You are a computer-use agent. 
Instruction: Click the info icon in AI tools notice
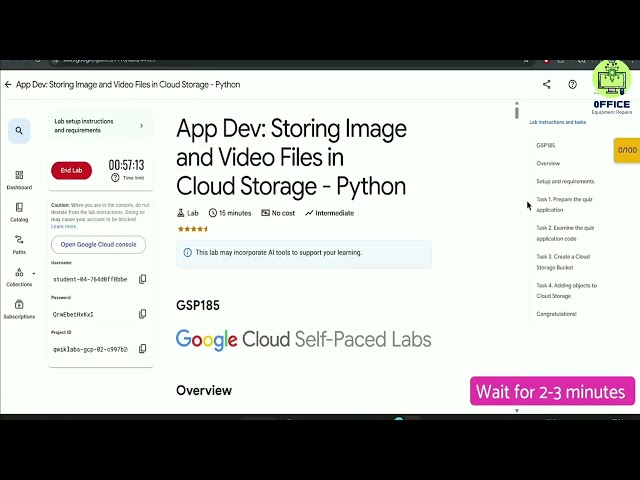tap(188, 253)
